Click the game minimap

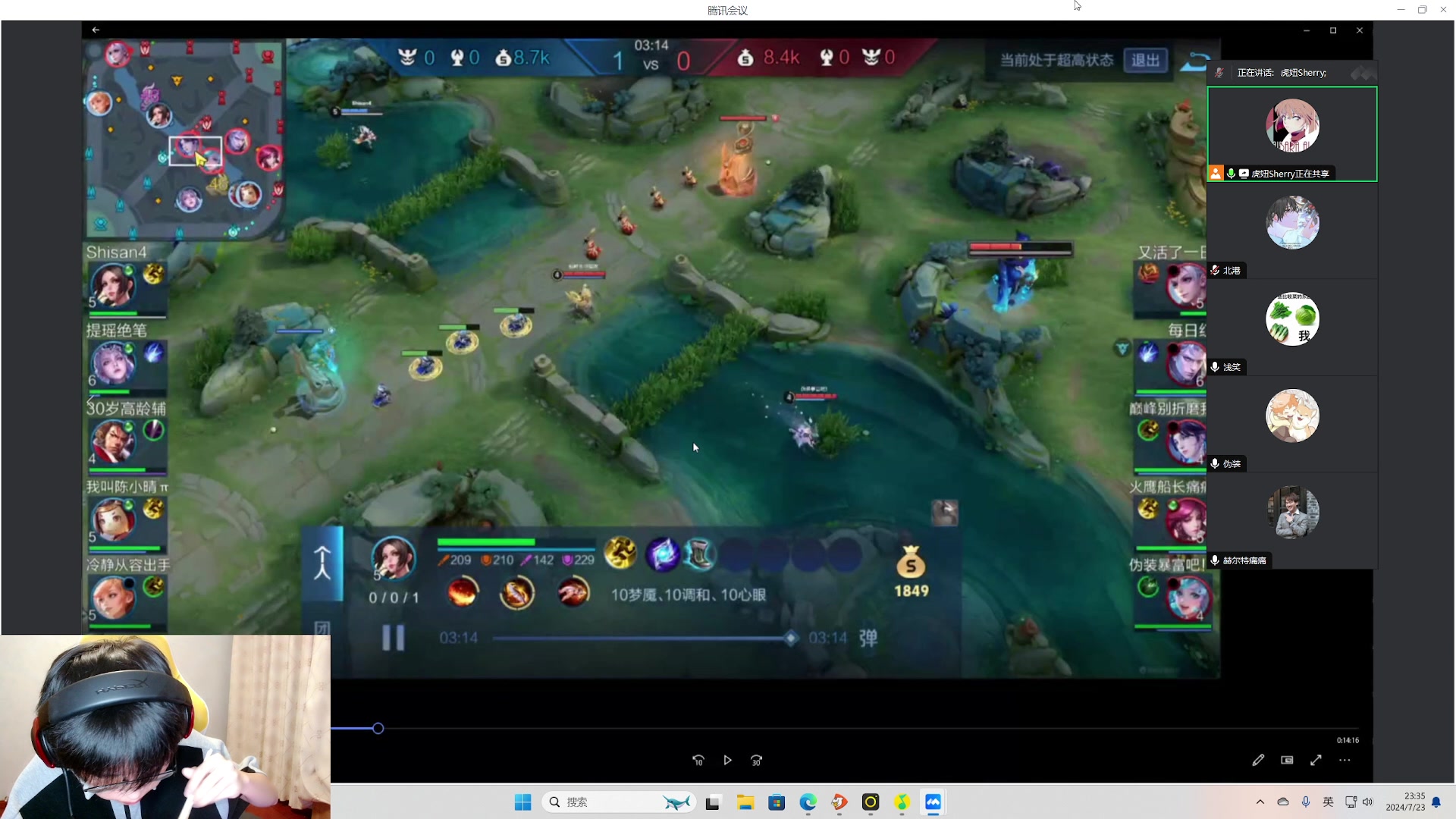(184, 140)
